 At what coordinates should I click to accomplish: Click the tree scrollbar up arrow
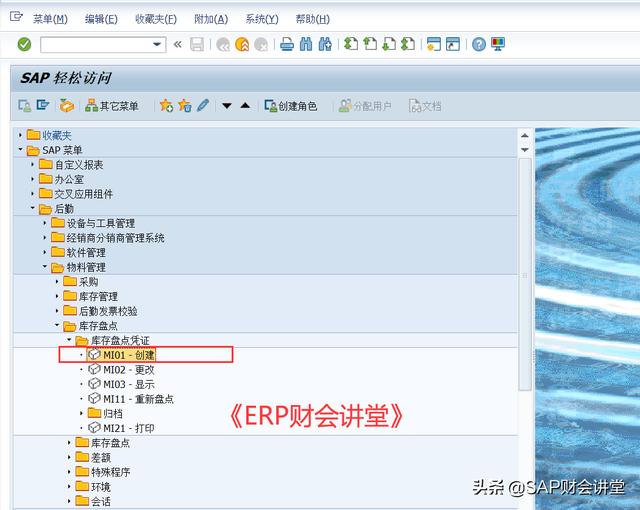525,135
